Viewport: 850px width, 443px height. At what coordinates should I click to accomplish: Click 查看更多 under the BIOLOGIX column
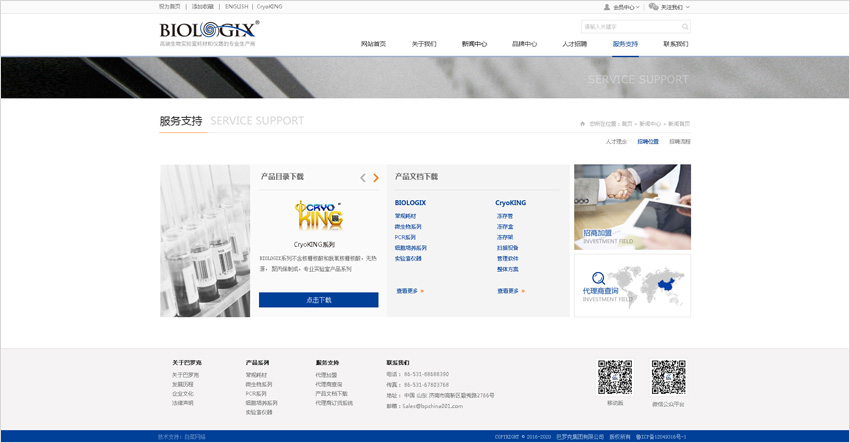(409, 291)
